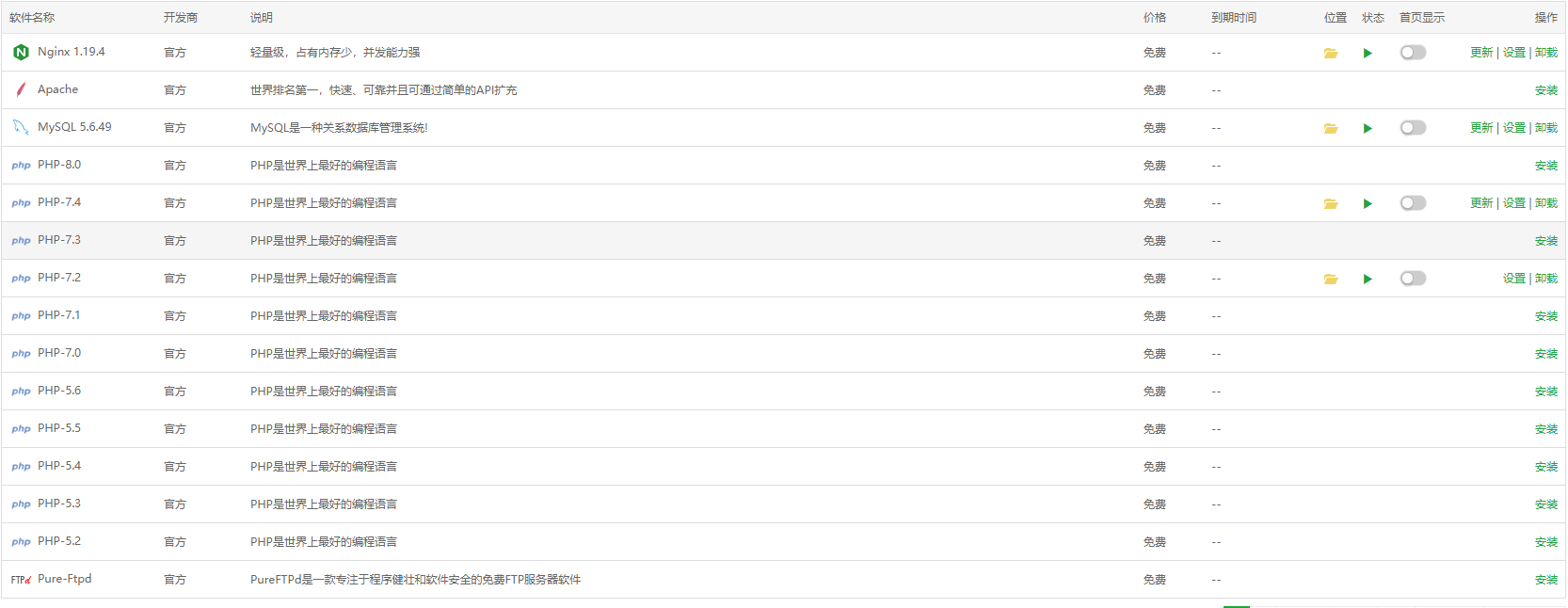Click PHP-7.4 更新 update link
The width and height of the screenshot is (1568, 608).
coord(1481,203)
